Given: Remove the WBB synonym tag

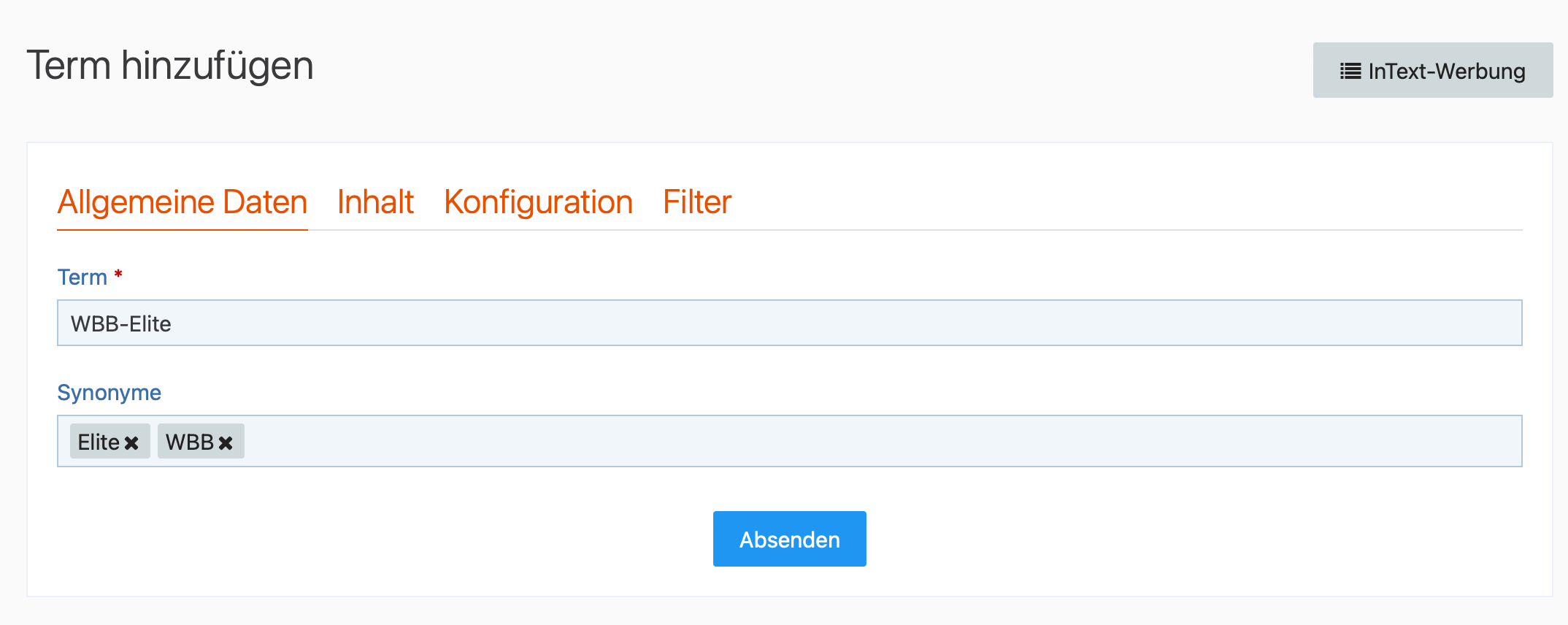Looking at the screenshot, I should pyautogui.click(x=226, y=442).
